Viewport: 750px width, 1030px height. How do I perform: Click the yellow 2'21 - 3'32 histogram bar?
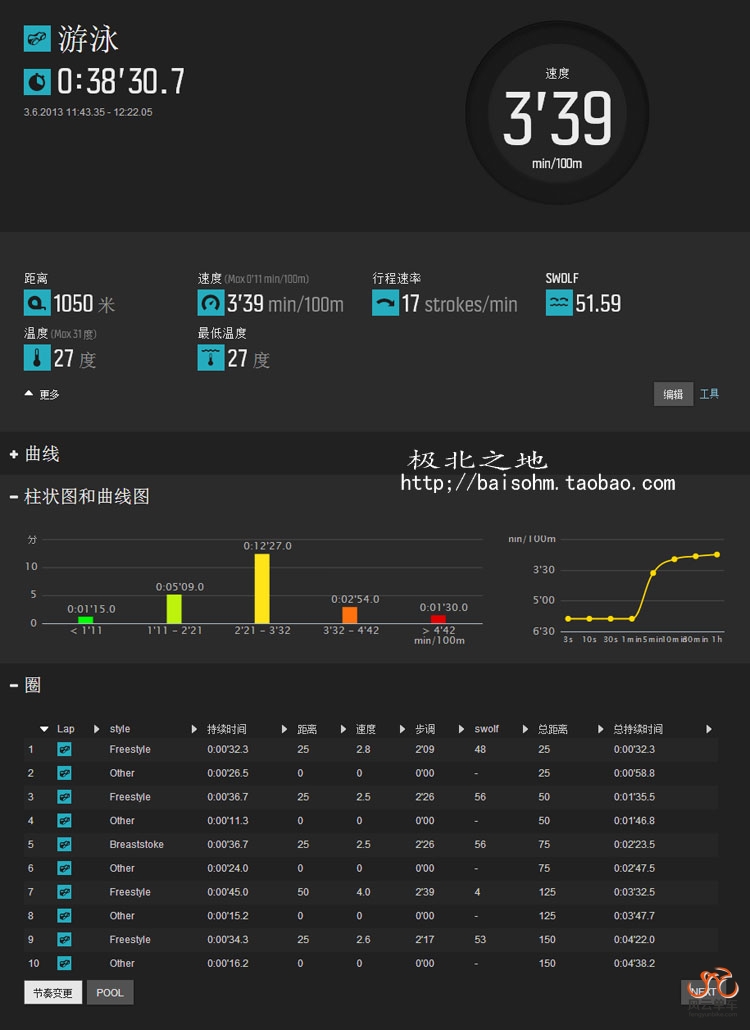point(262,588)
